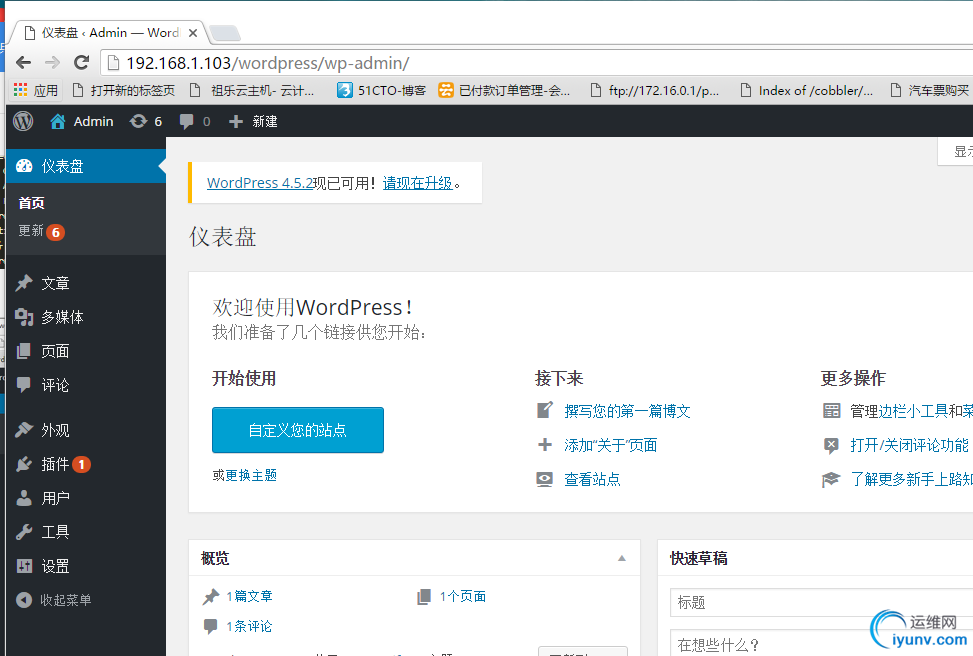Reload the page with the refresh icon
Screen dimensions: 973x656
coord(81,63)
